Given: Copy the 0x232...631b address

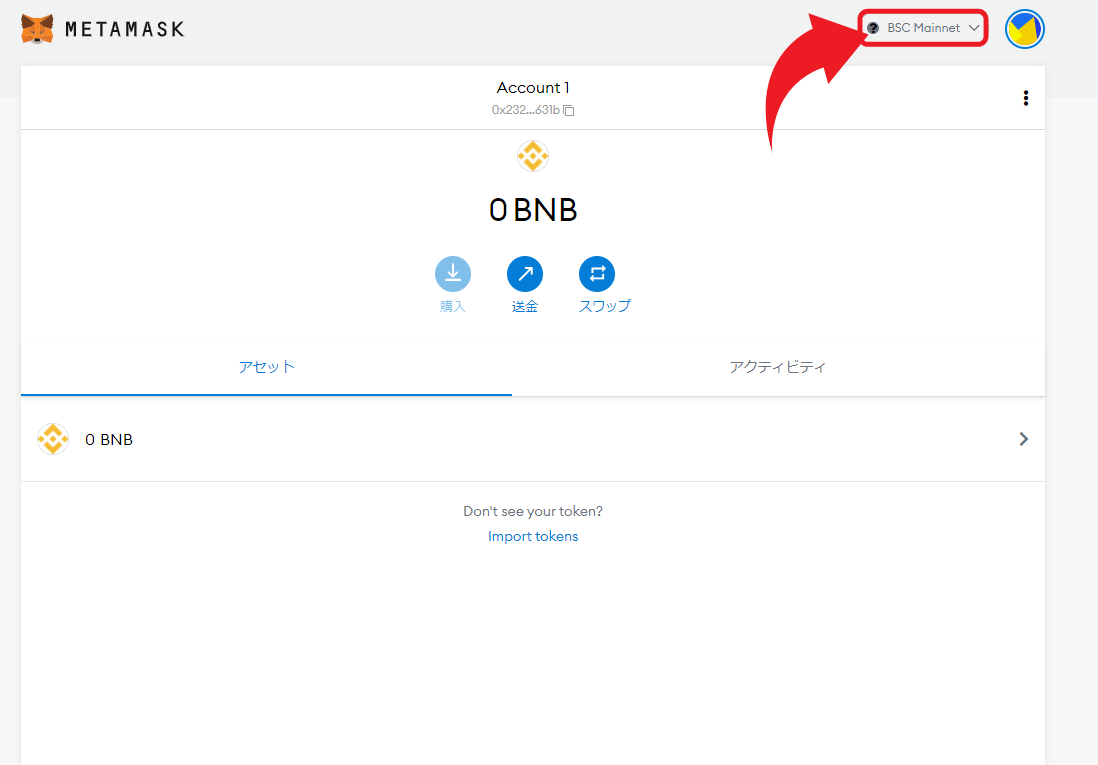Looking at the screenshot, I should pos(533,110).
